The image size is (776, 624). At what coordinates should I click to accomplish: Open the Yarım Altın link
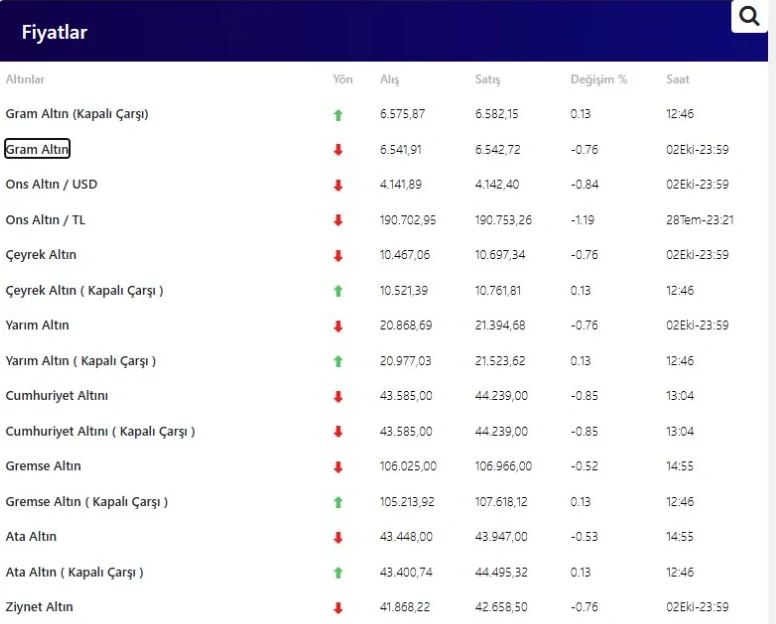pos(37,325)
